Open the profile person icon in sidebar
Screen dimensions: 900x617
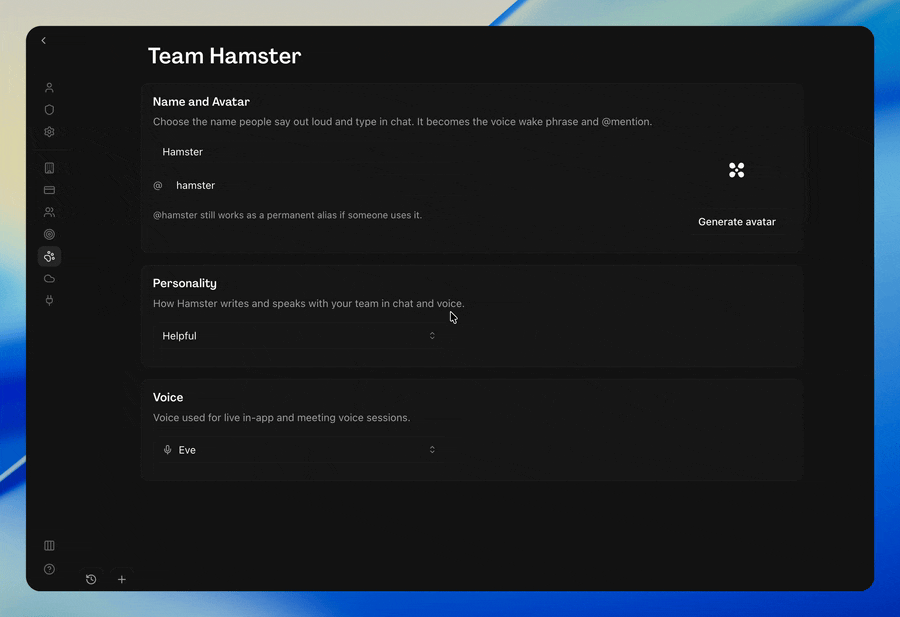click(49, 88)
